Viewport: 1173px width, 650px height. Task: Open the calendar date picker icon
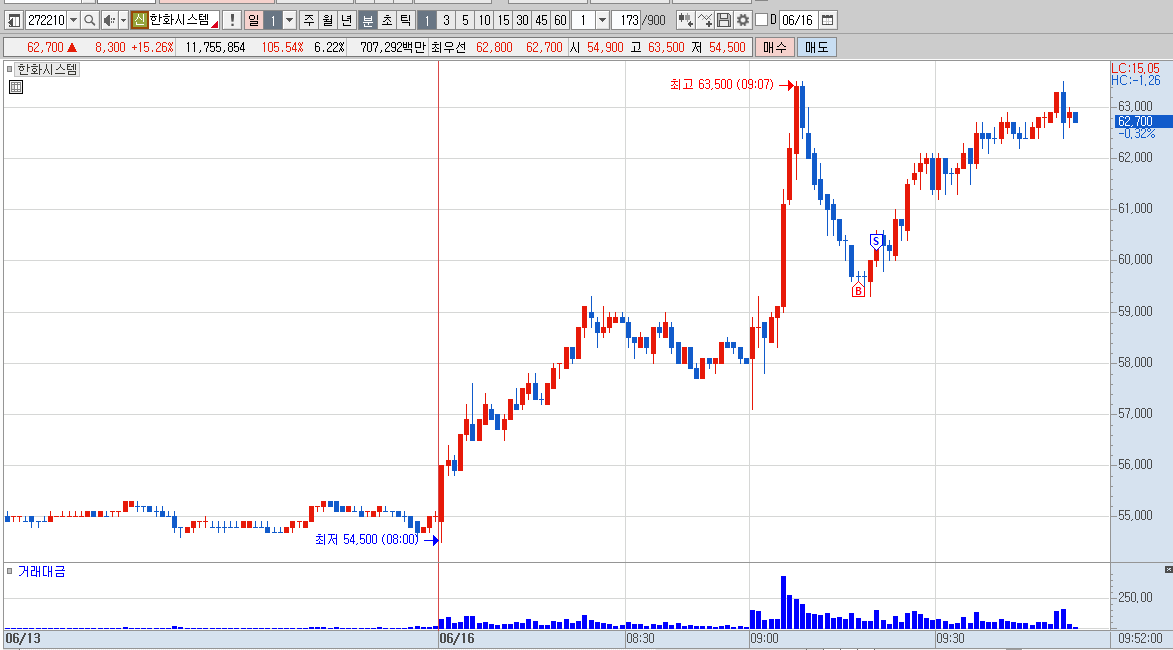(x=827, y=20)
